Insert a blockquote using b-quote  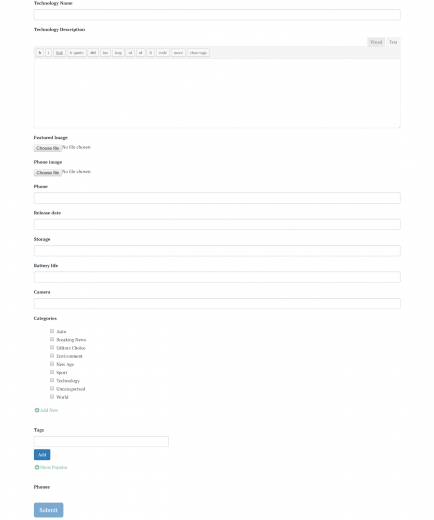coord(77,53)
